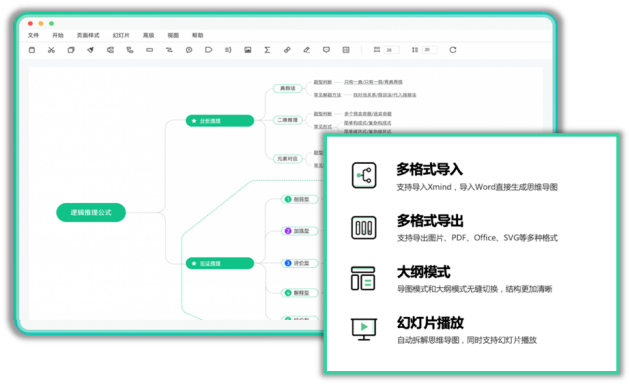Click the 多格式导入 import feature icon
630x384 pixels.
[364, 175]
